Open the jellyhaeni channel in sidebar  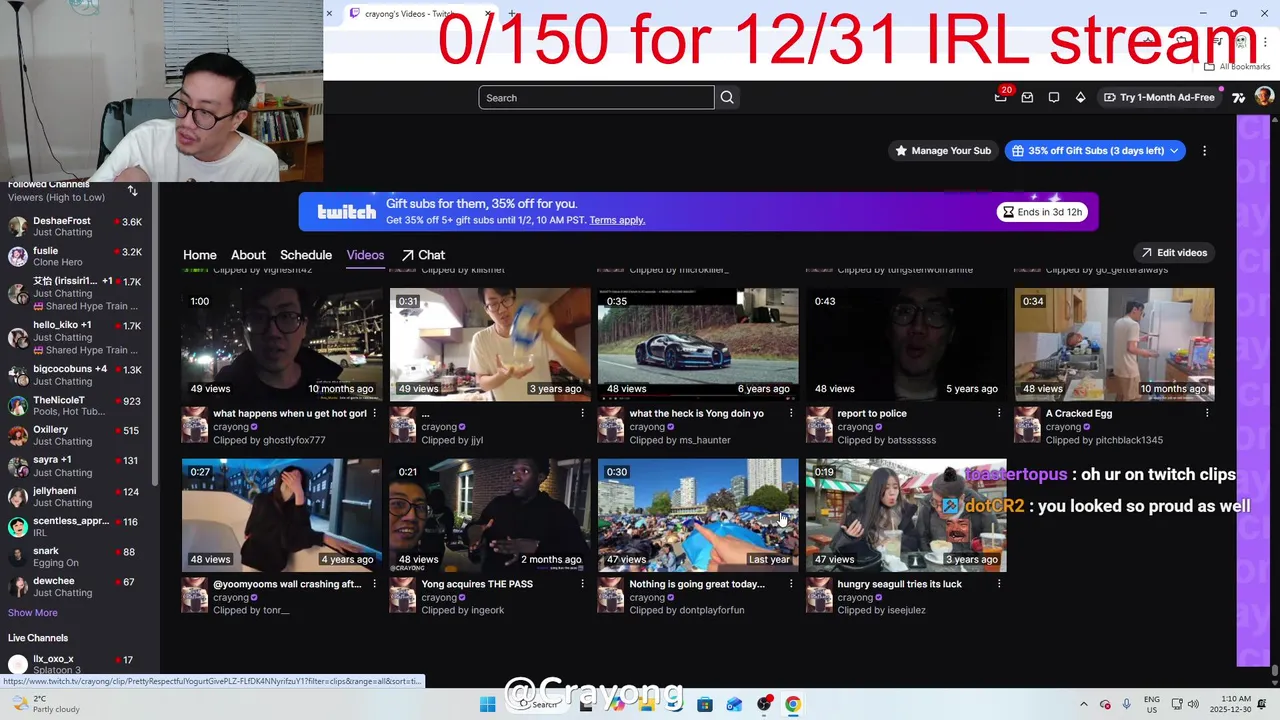click(80, 496)
